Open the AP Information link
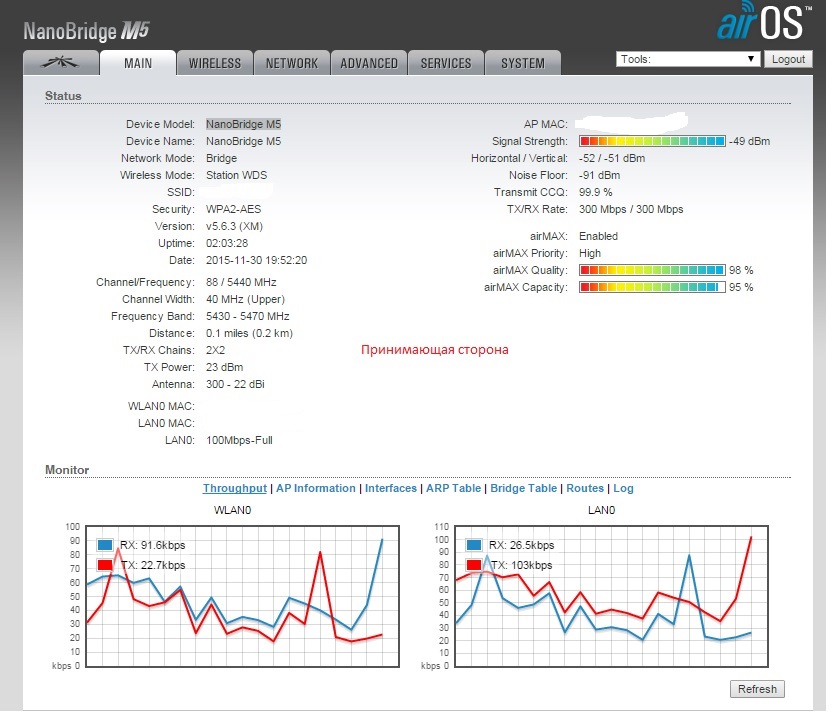834x713 pixels. coord(315,489)
